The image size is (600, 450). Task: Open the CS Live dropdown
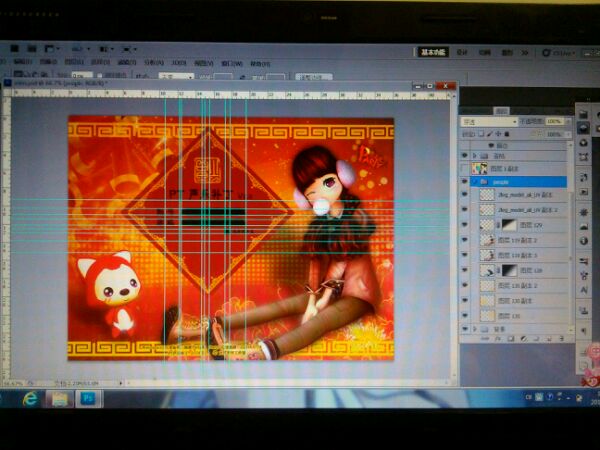[x=558, y=53]
